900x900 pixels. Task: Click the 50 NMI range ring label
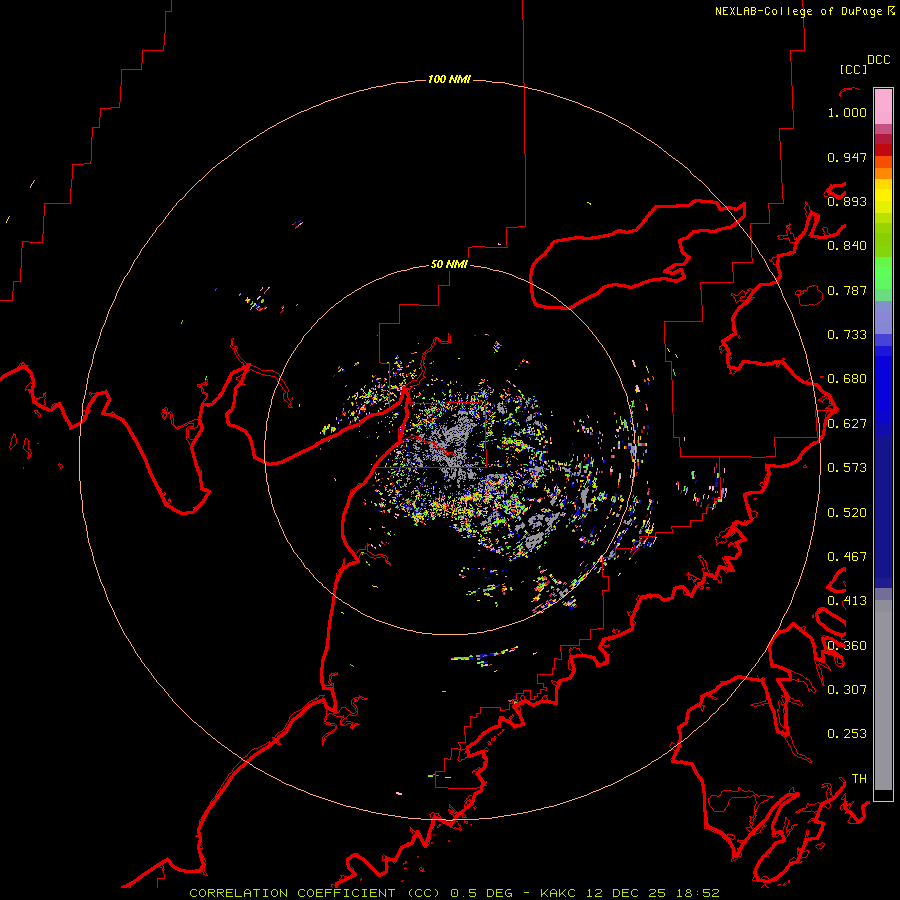pos(449,264)
